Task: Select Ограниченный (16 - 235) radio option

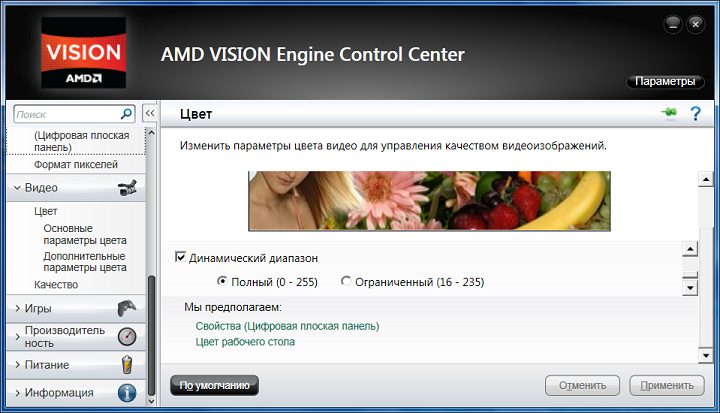Action: pos(347,282)
